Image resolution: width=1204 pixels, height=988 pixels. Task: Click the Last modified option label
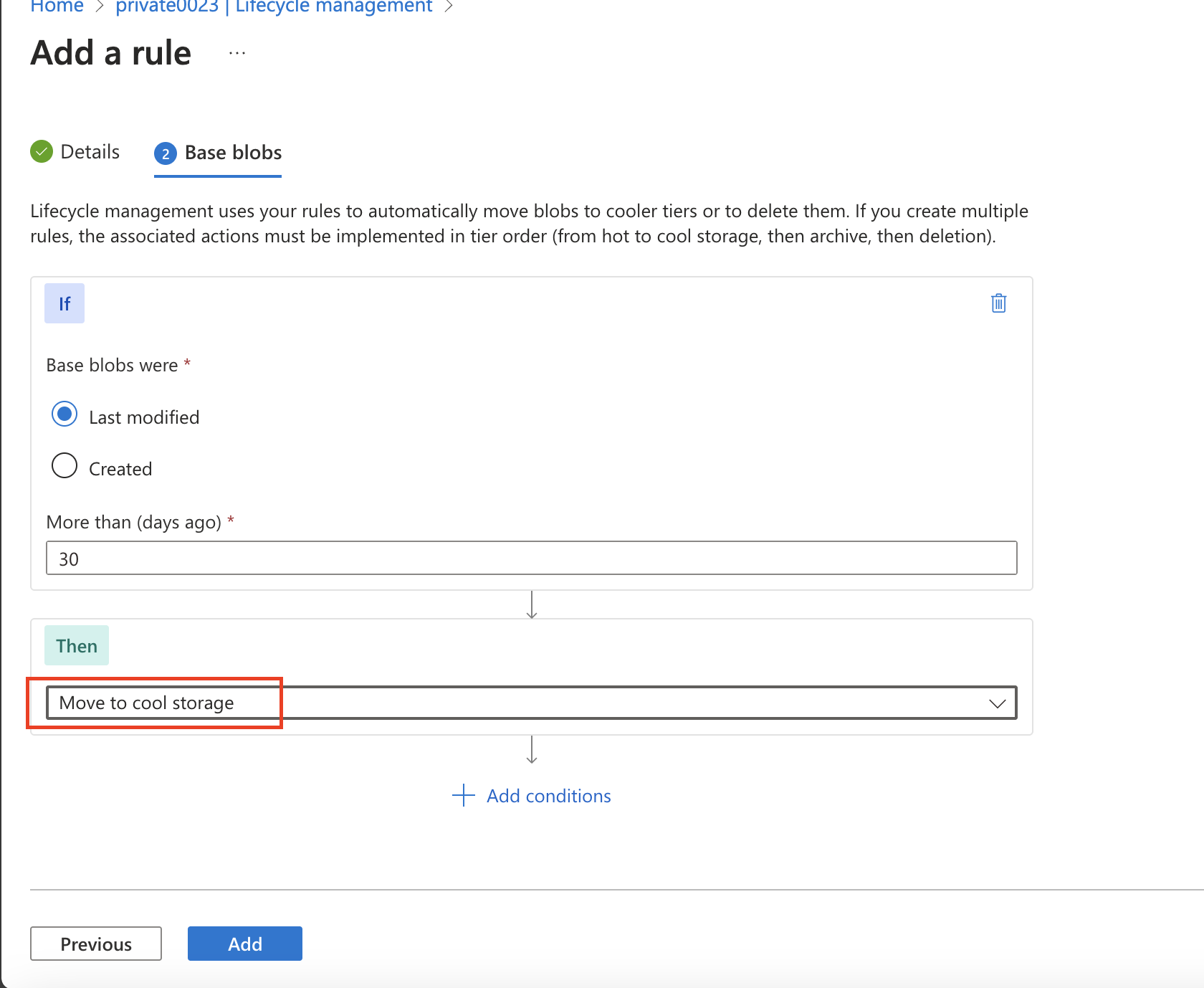point(144,417)
